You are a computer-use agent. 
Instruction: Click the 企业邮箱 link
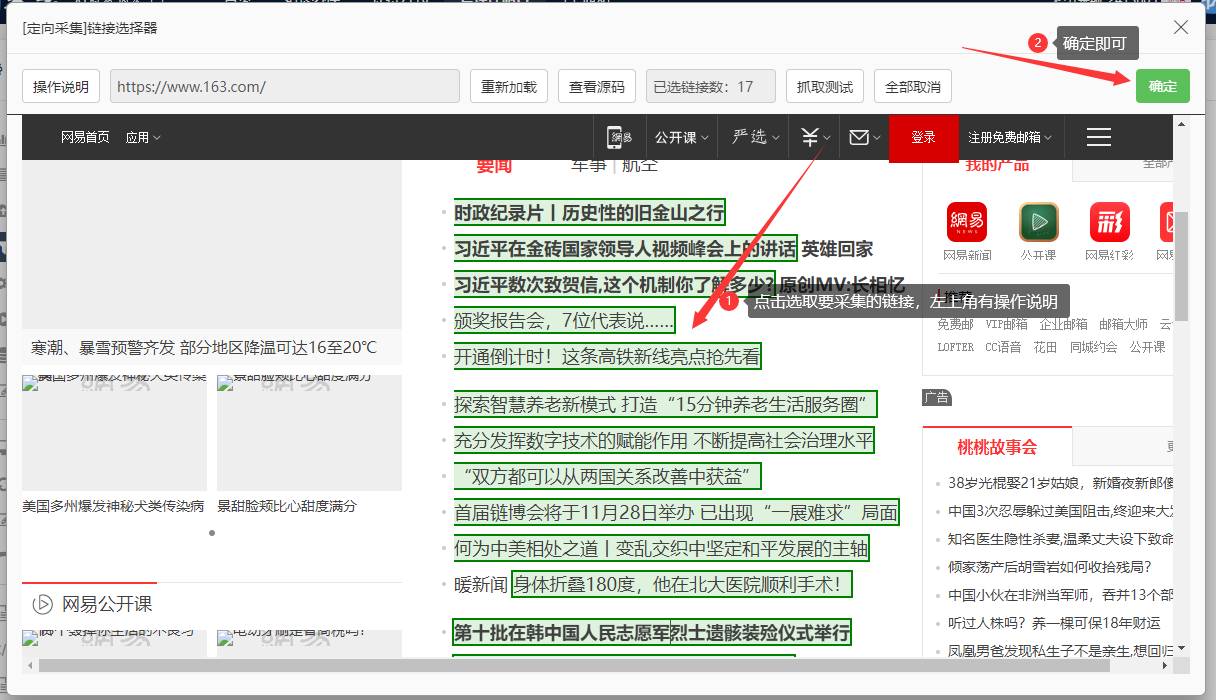click(x=1063, y=324)
